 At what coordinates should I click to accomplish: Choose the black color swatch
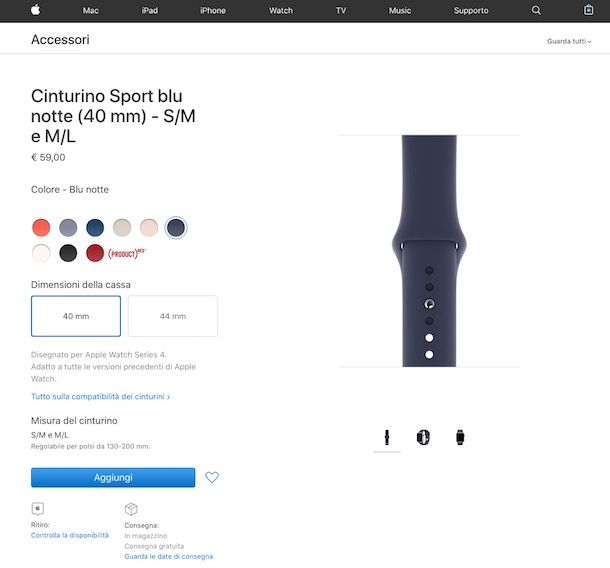(x=68, y=253)
